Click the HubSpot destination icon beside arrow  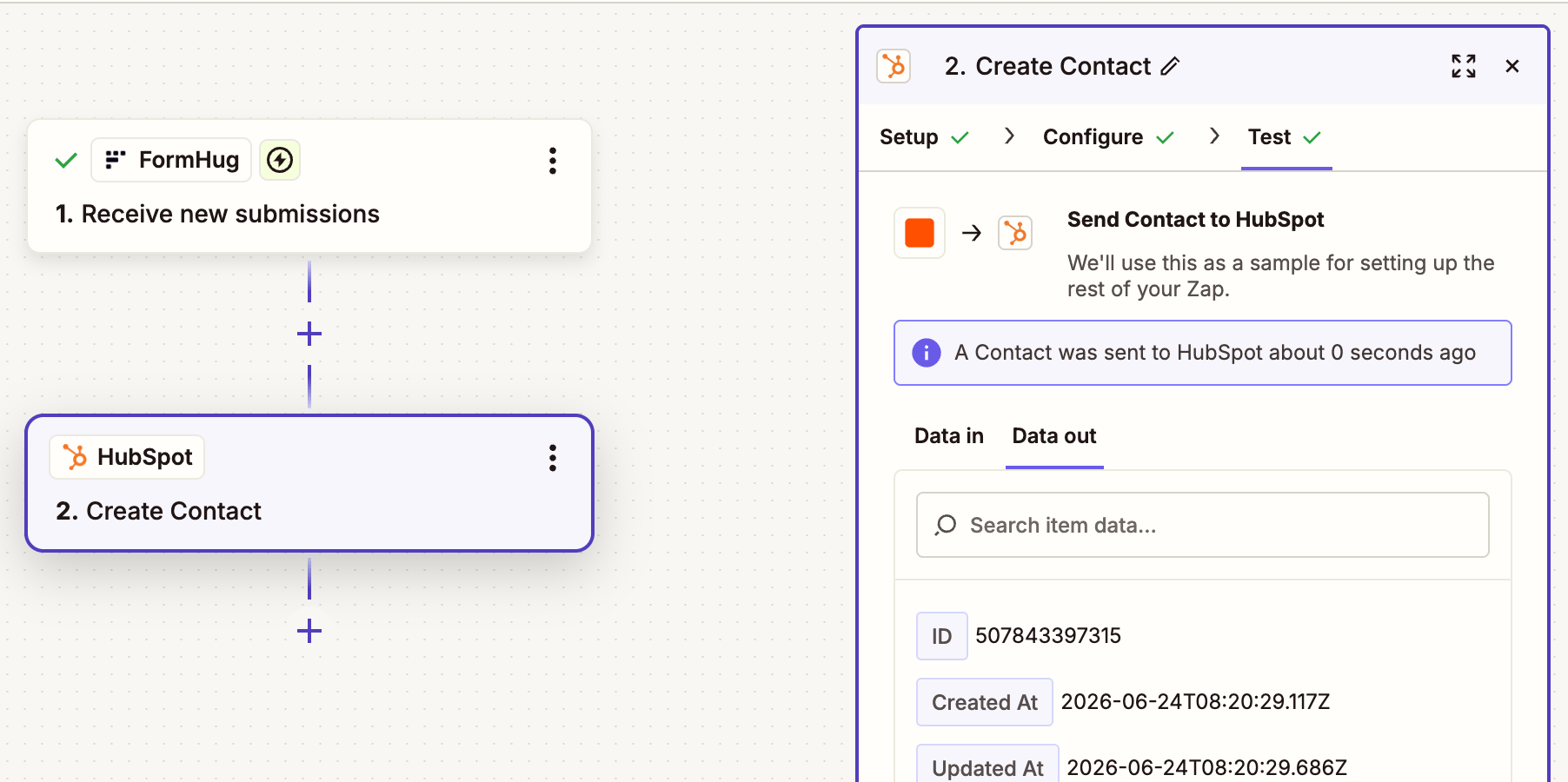(x=1015, y=233)
